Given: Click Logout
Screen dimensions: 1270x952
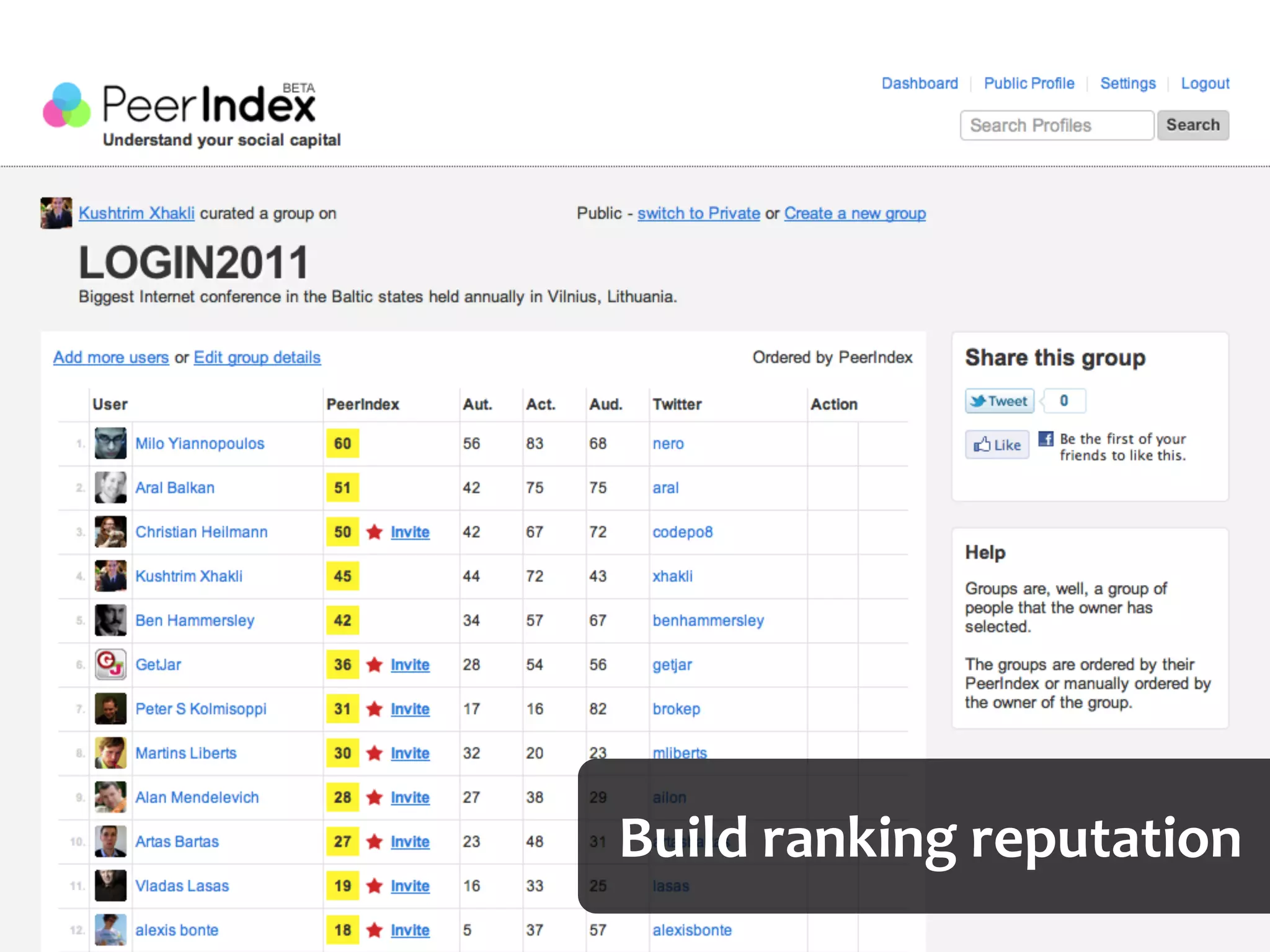Looking at the screenshot, I should 1205,83.
